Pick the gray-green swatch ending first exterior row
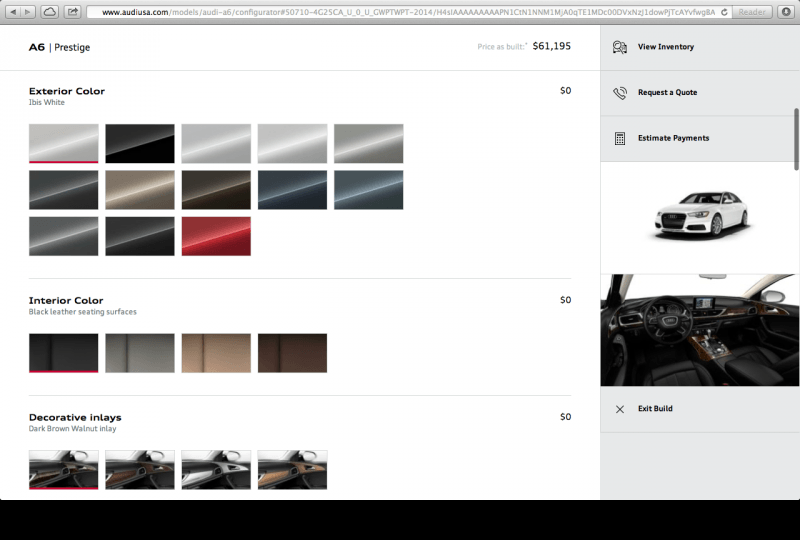Viewport: 800px width, 540px height. click(x=369, y=143)
